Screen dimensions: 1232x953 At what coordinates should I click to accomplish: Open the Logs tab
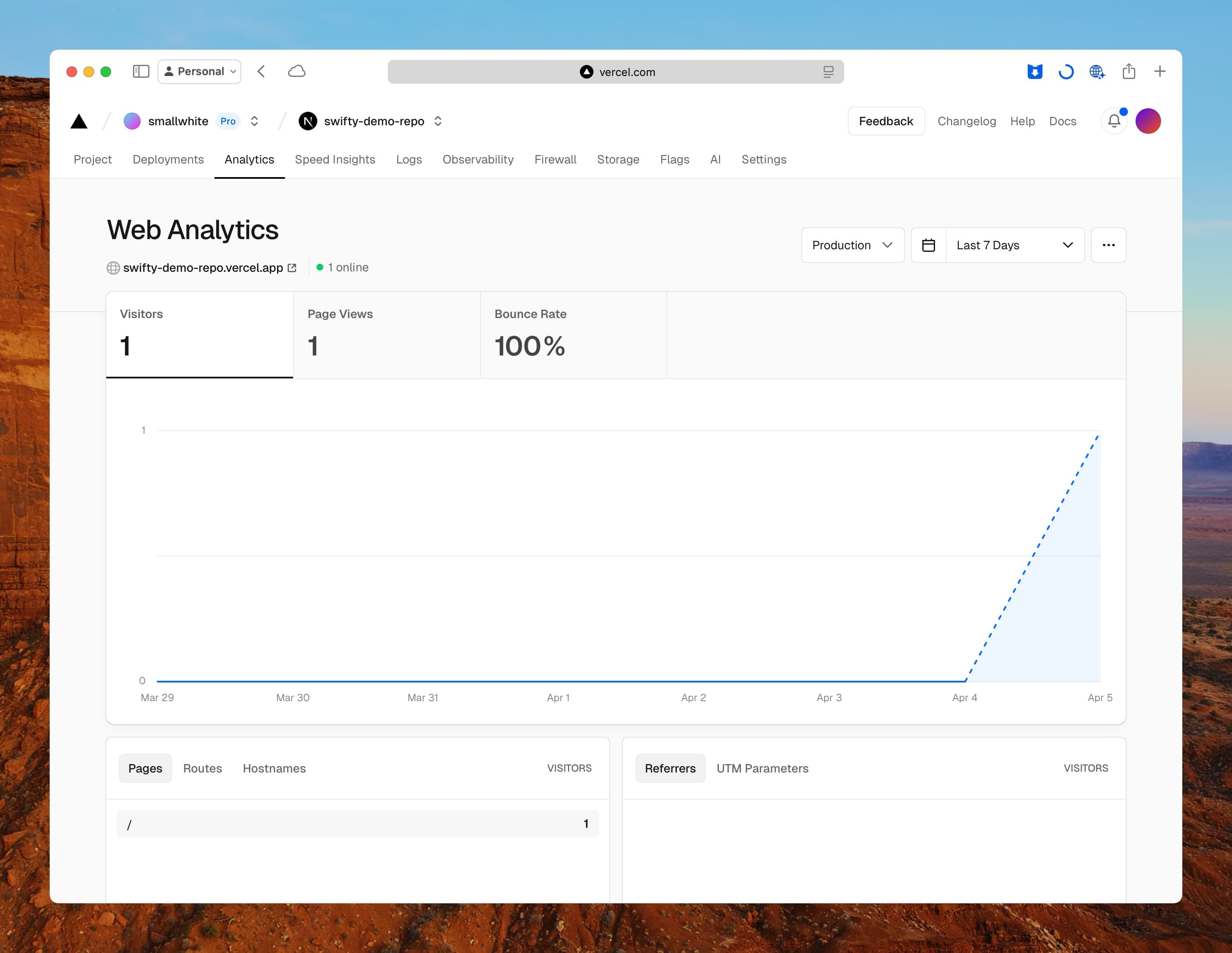(409, 160)
